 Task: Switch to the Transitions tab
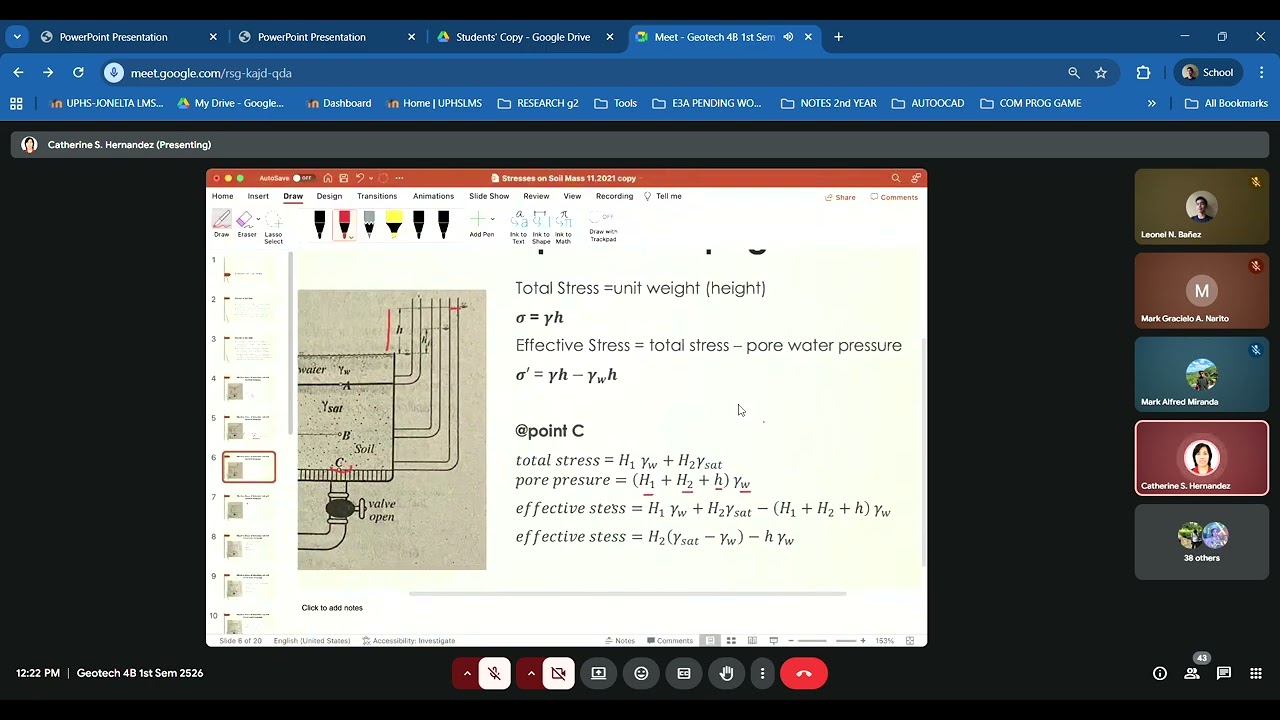click(x=377, y=196)
